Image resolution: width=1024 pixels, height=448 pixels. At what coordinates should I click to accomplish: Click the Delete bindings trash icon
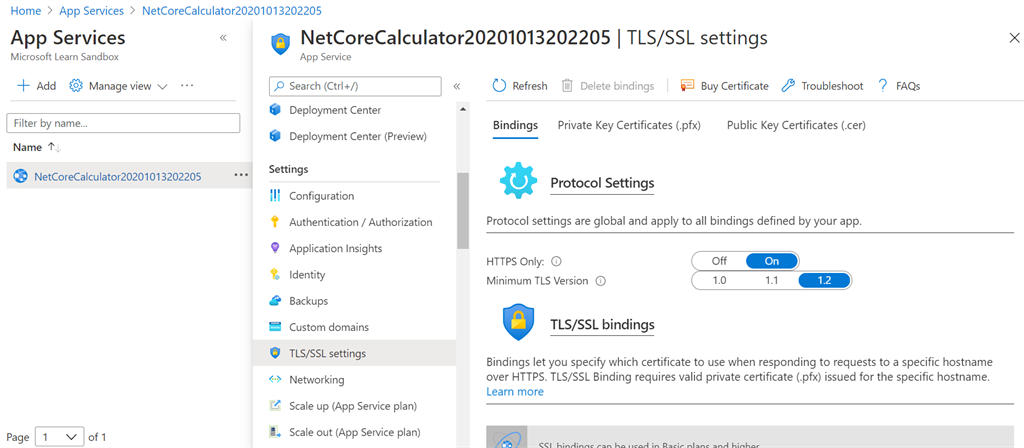[568, 86]
